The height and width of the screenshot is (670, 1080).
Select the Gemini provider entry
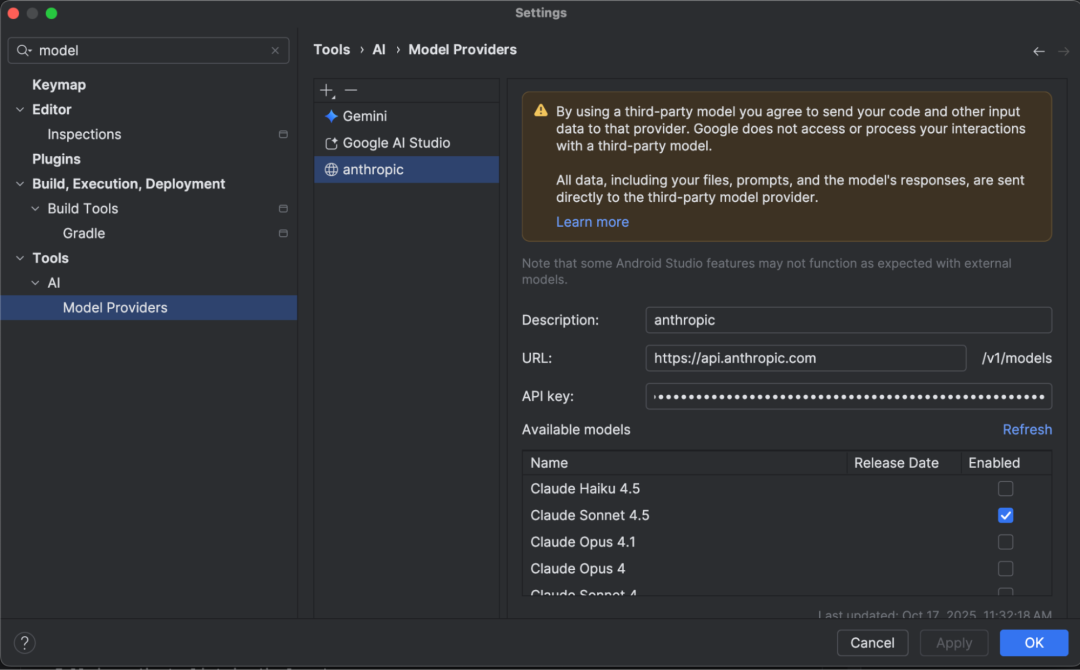point(365,116)
